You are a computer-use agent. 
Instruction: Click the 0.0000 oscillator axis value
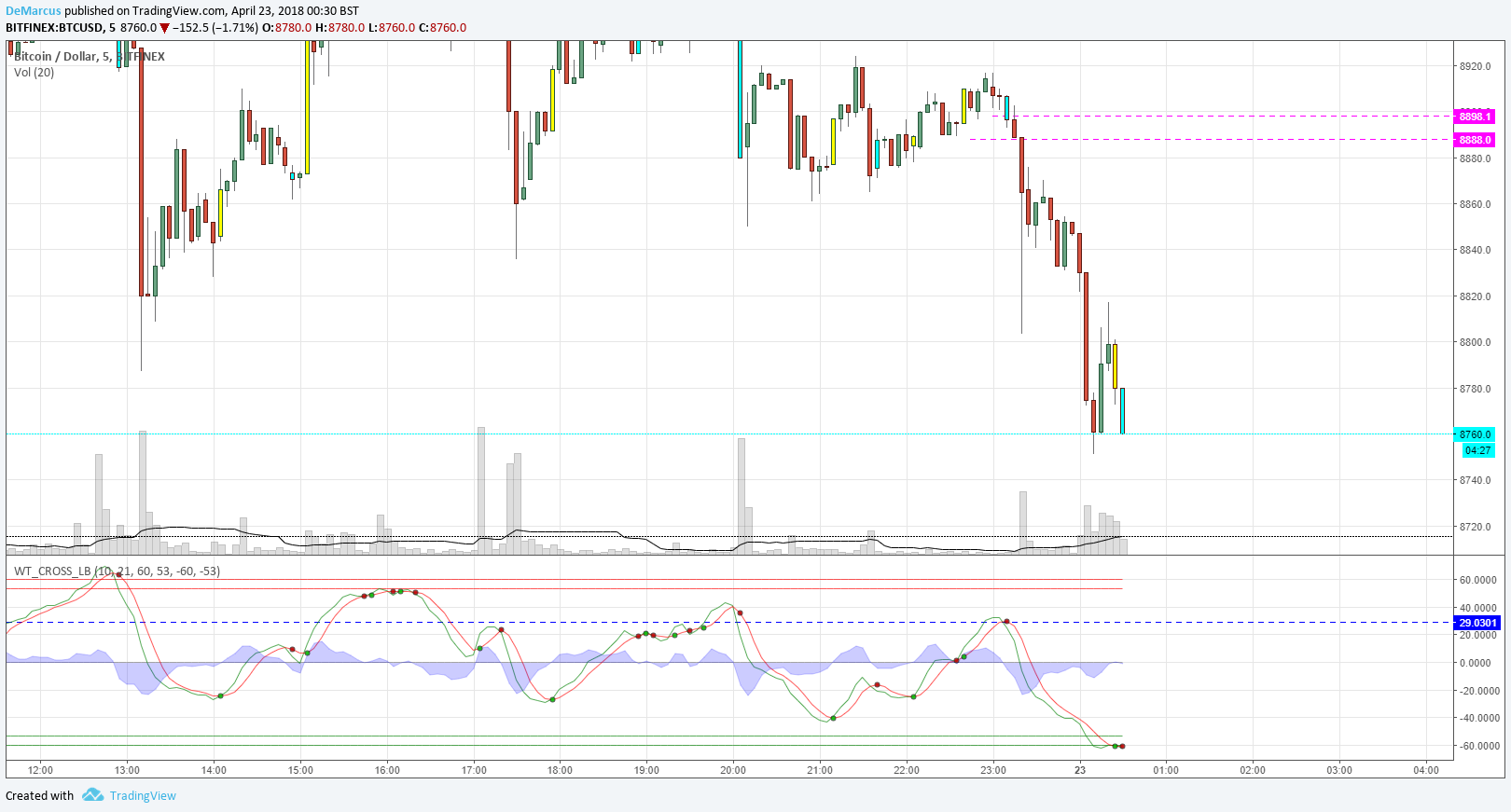click(x=1475, y=663)
